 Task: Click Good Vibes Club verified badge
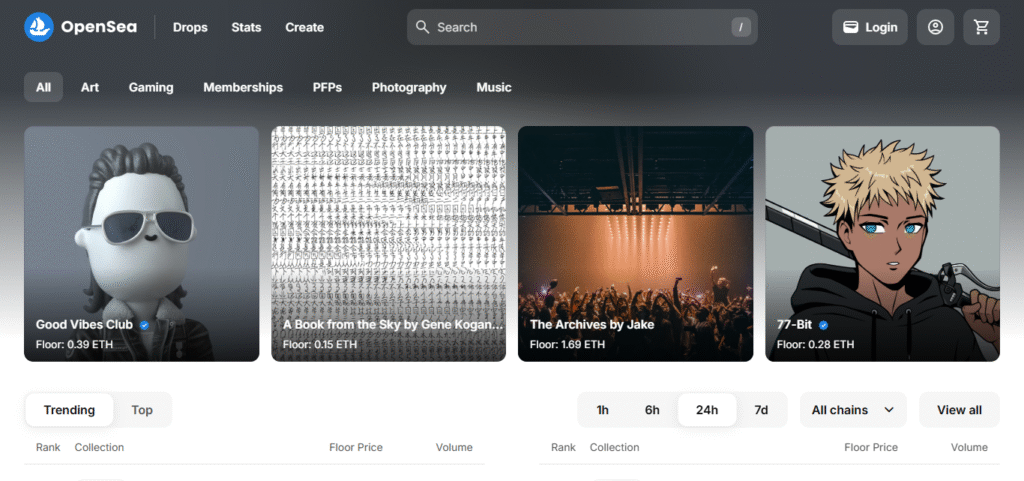click(144, 324)
